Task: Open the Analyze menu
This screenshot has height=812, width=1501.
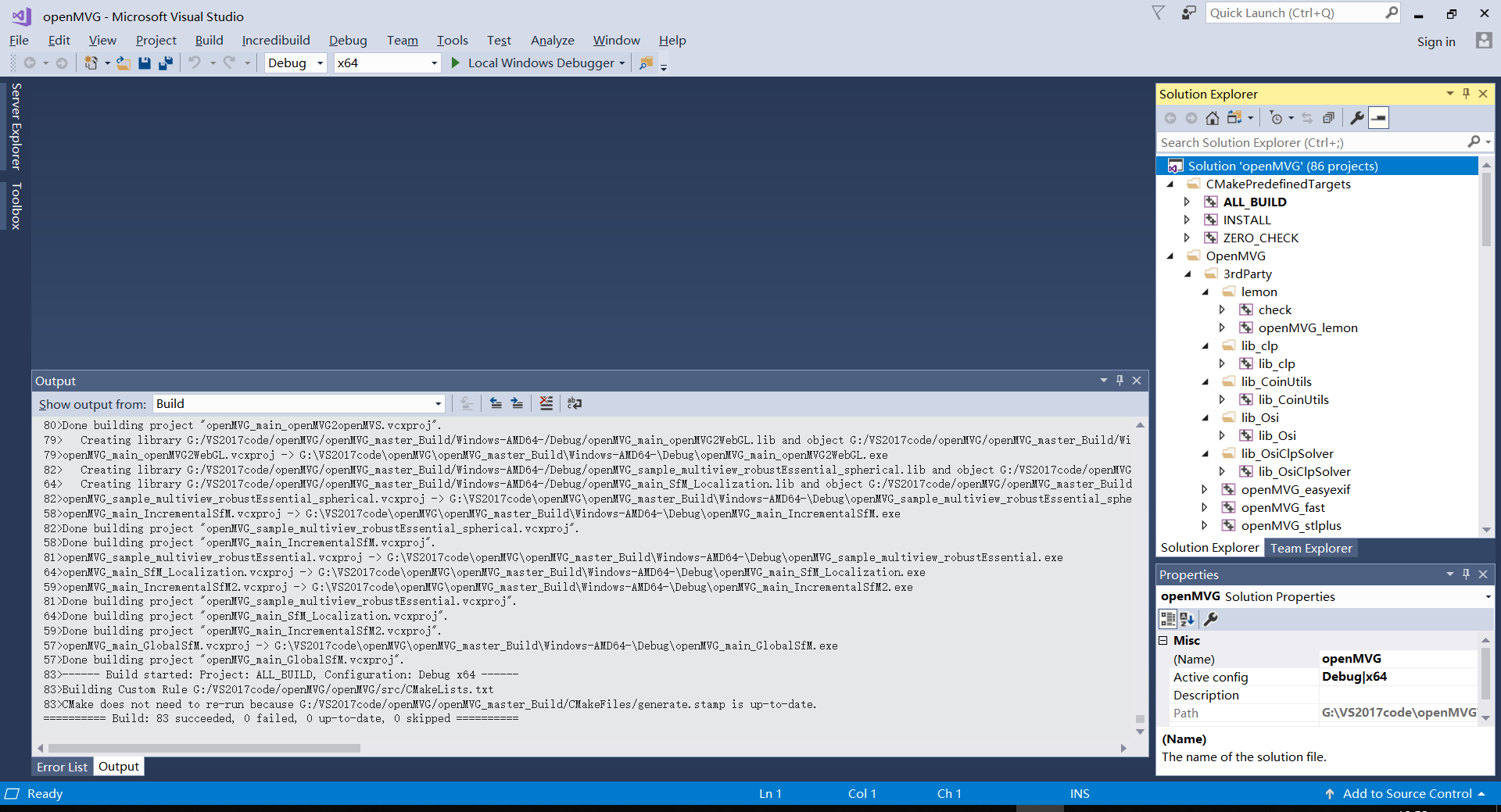Action: 552,41
